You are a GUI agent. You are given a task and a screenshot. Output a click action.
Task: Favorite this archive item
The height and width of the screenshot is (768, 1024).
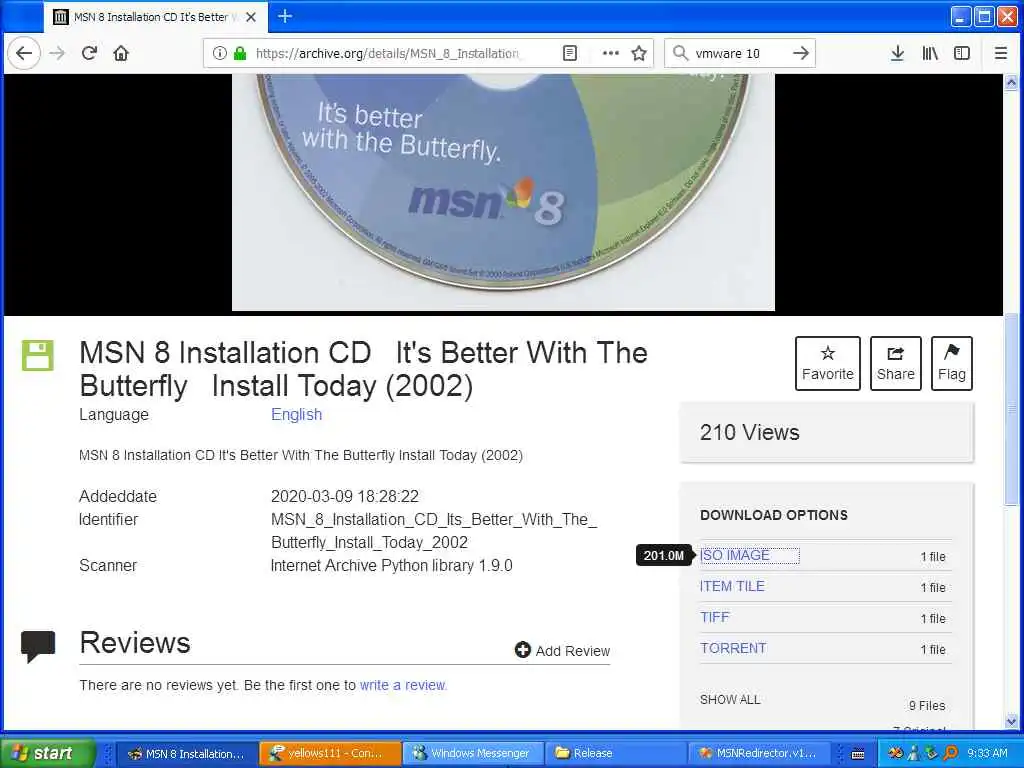[x=827, y=363]
